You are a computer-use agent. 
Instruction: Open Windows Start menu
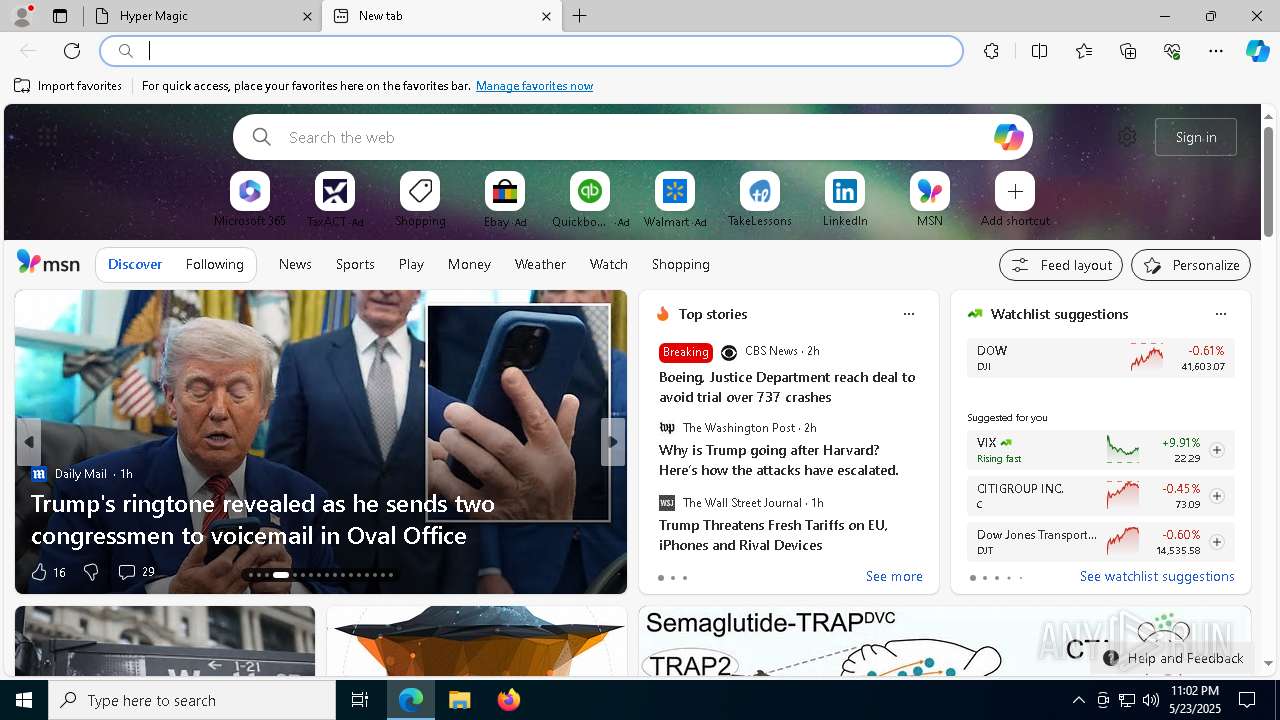click(x=24, y=700)
